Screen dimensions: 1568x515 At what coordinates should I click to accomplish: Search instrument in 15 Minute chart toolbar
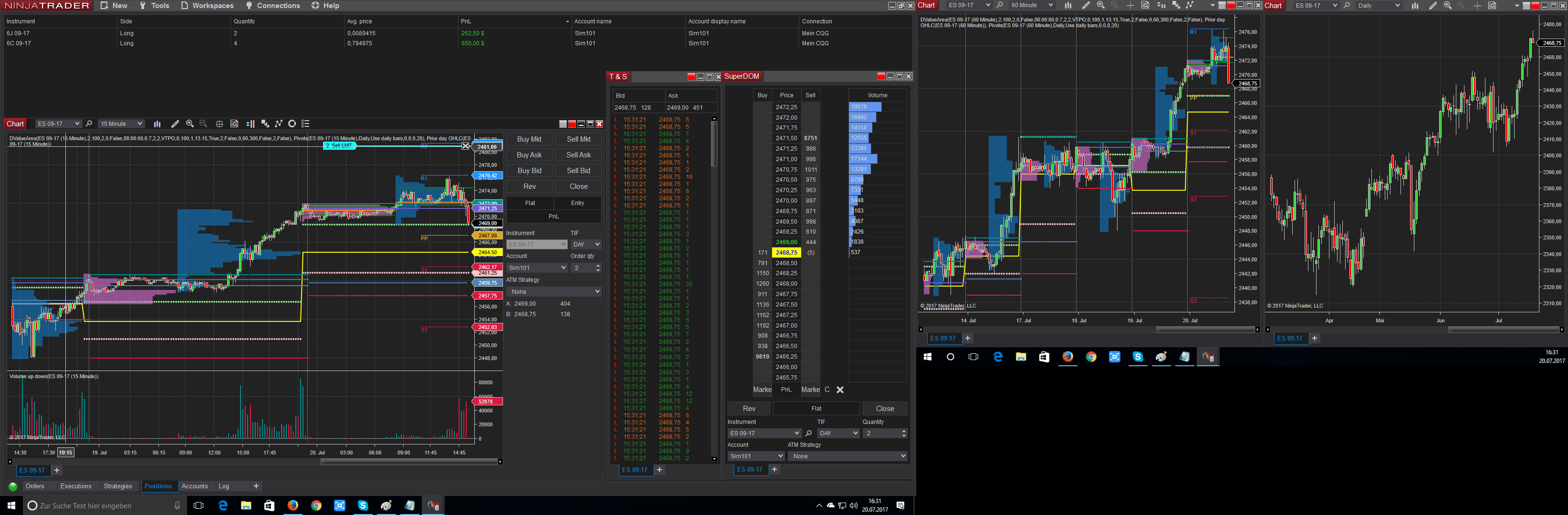pos(89,124)
